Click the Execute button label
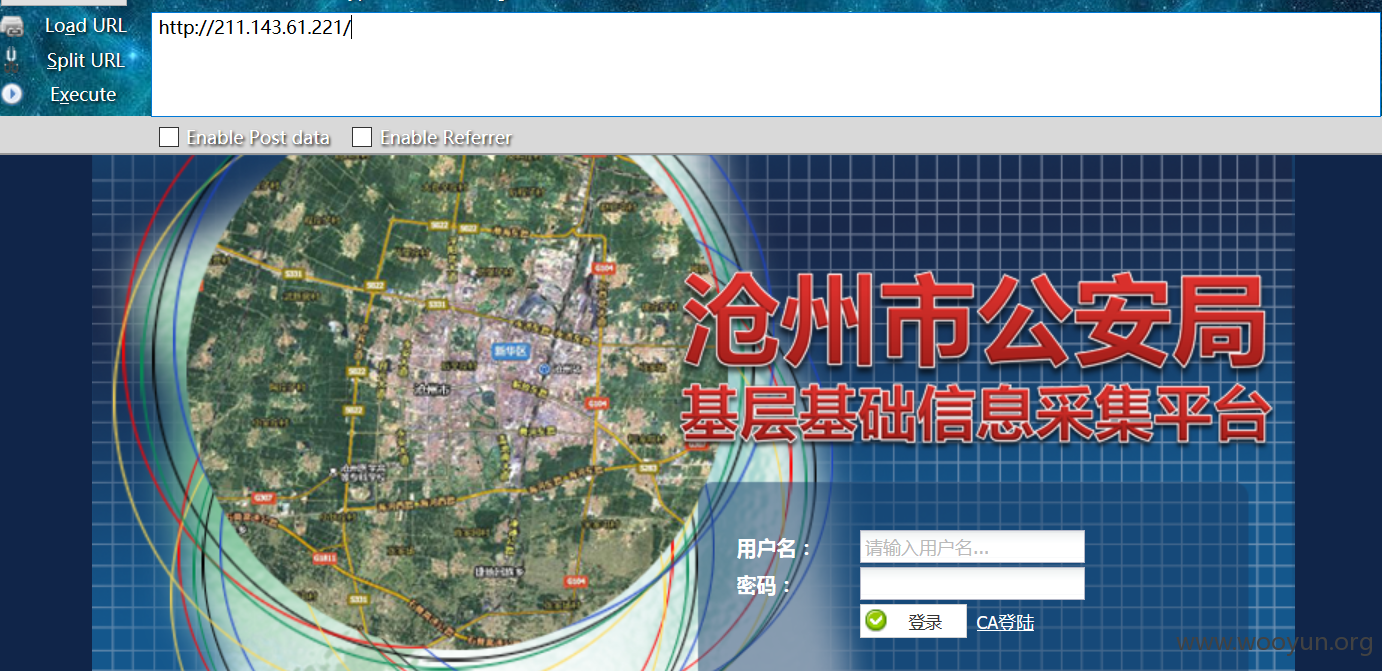This screenshot has height=671, width=1382. [x=83, y=94]
